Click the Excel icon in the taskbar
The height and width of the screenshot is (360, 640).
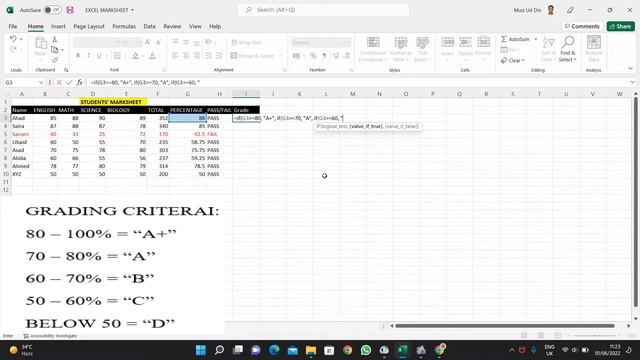[x=403, y=350]
